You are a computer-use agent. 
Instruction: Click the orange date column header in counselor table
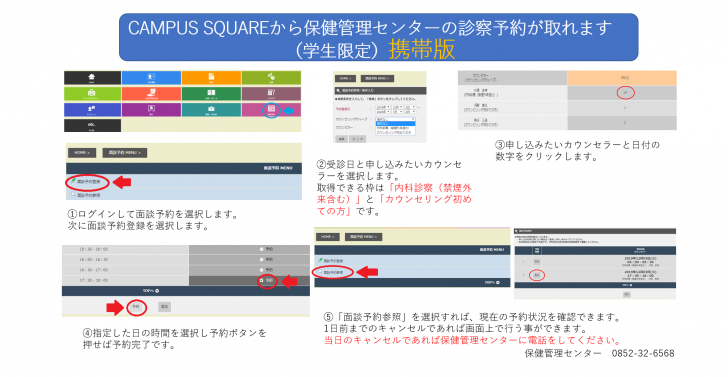click(622, 78)
